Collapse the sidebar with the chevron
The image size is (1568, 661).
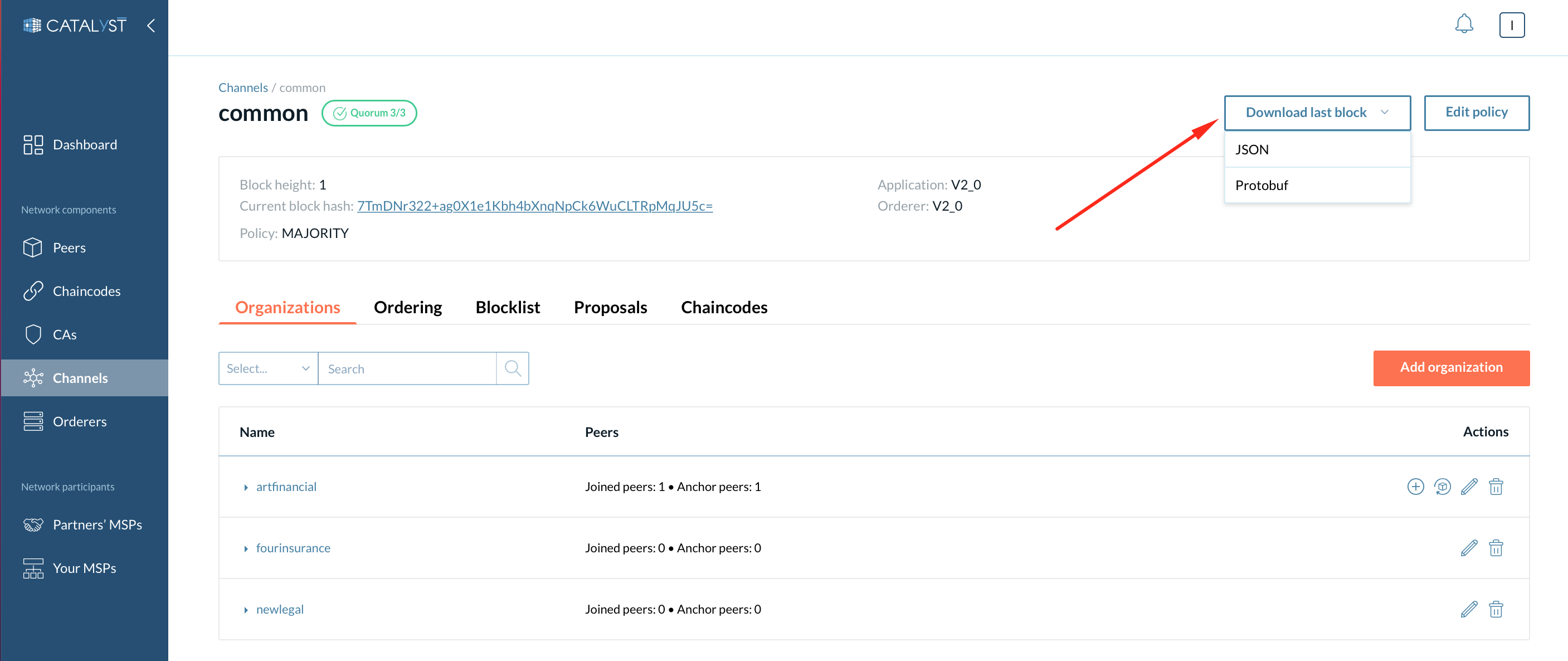click(x=151, y=26)
